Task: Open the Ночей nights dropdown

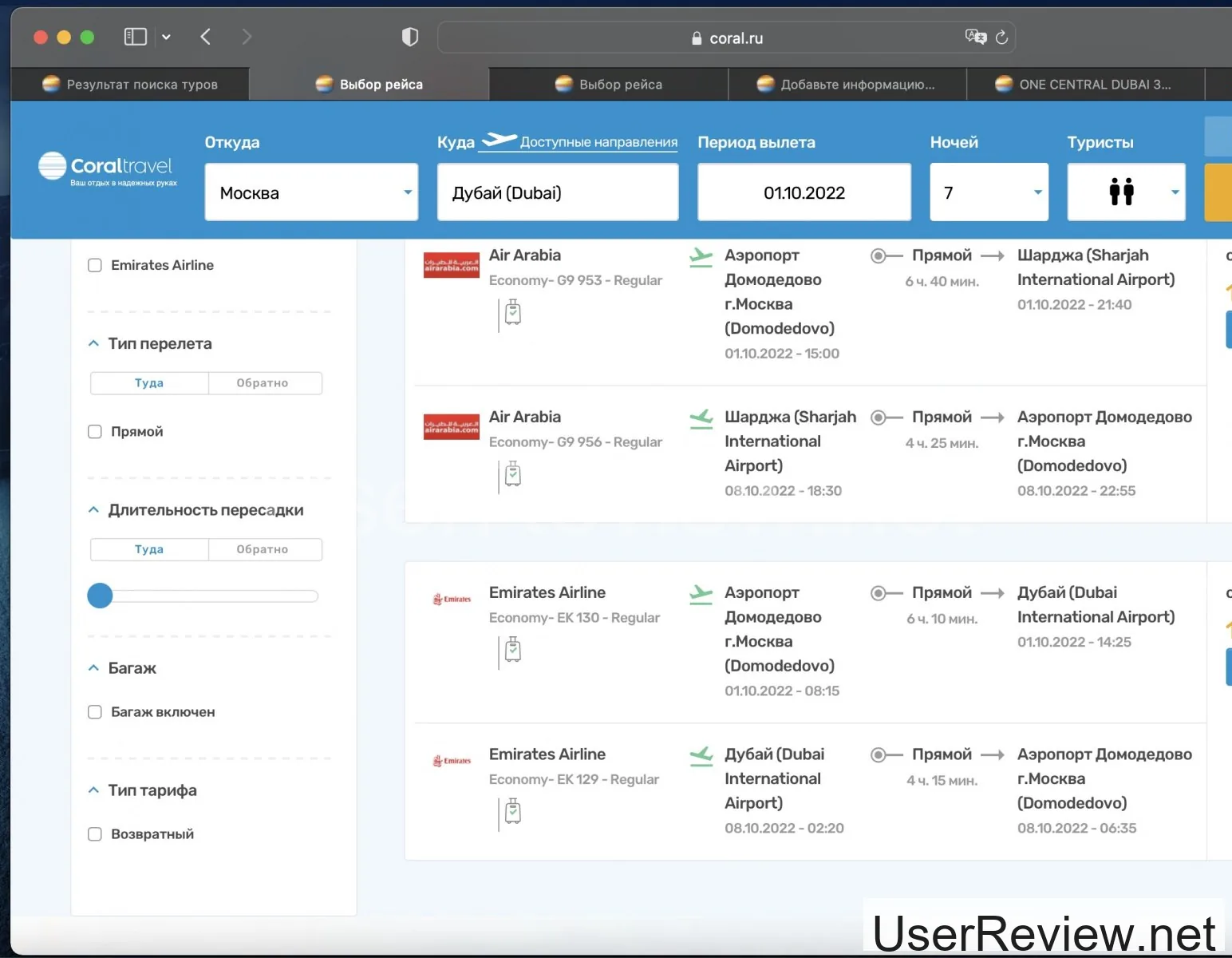Action: [x=989, y=192]
